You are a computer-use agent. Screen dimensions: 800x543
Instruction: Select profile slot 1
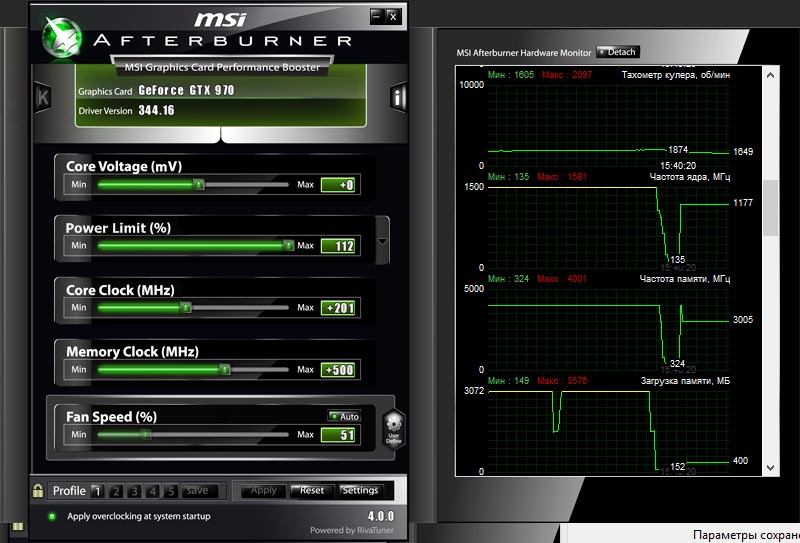[97, 491]
